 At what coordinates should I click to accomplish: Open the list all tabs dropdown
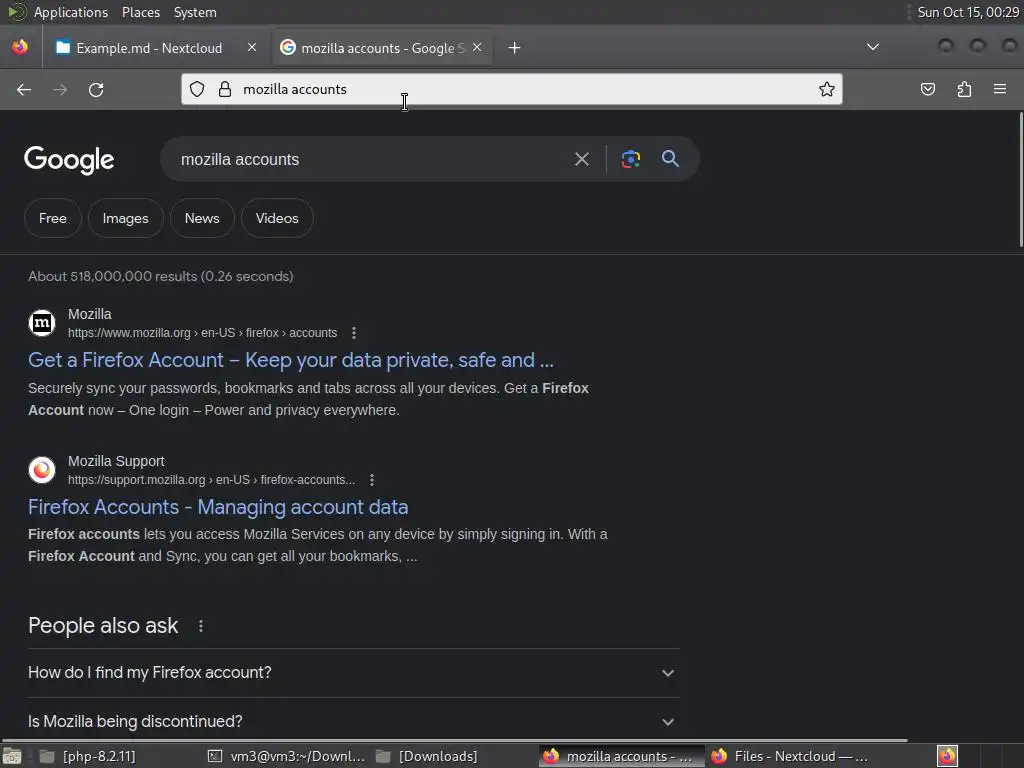coord(872,47)
